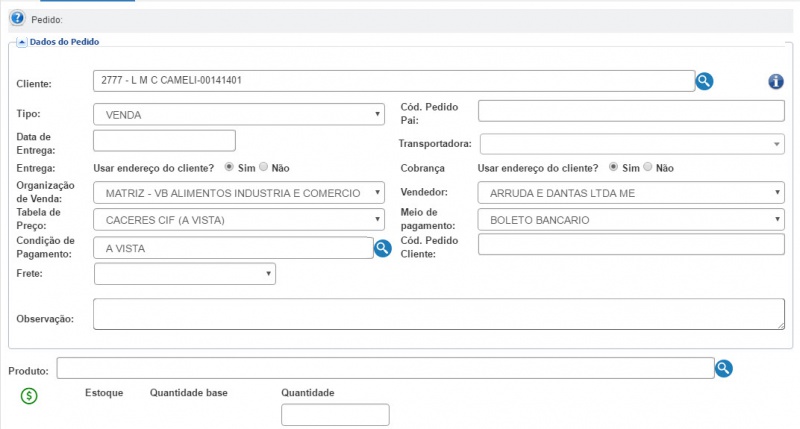Click the Dados do Pedido heading
The width and height of the screenshot is (800, 429).
(64, 42)
